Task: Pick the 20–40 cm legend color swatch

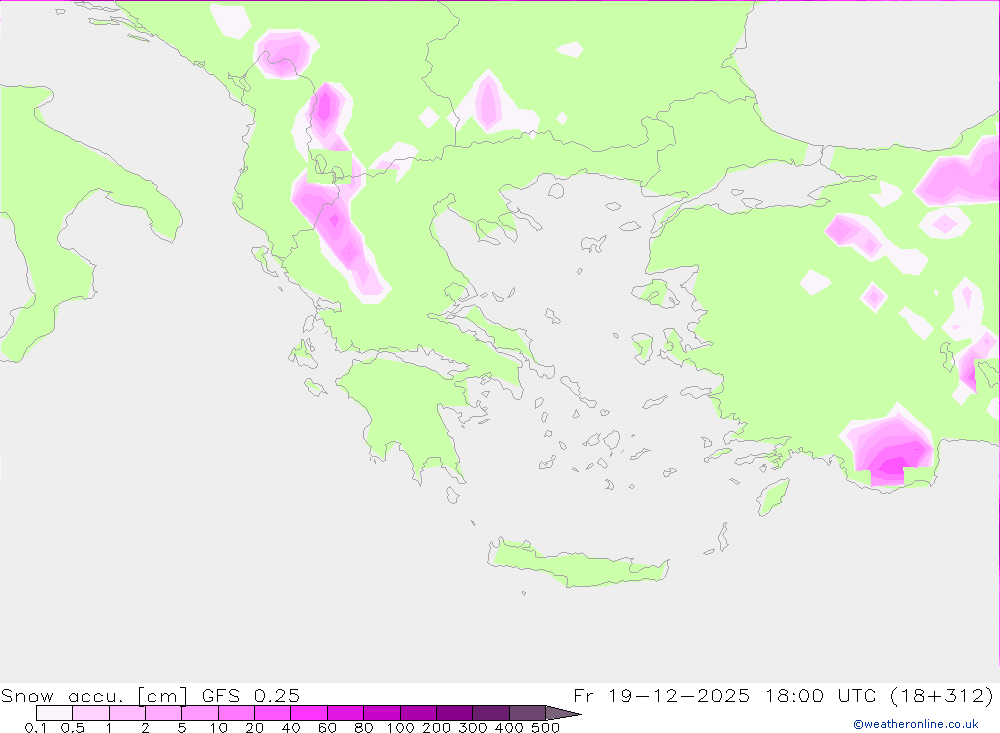Action: pyautogui.click(x=272, y=713)
